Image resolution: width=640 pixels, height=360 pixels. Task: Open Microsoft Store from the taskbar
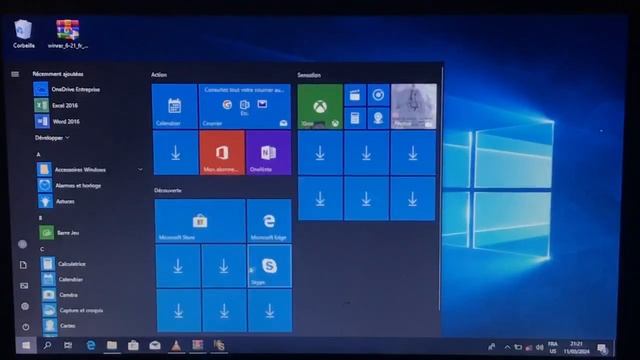click(133, 346)
